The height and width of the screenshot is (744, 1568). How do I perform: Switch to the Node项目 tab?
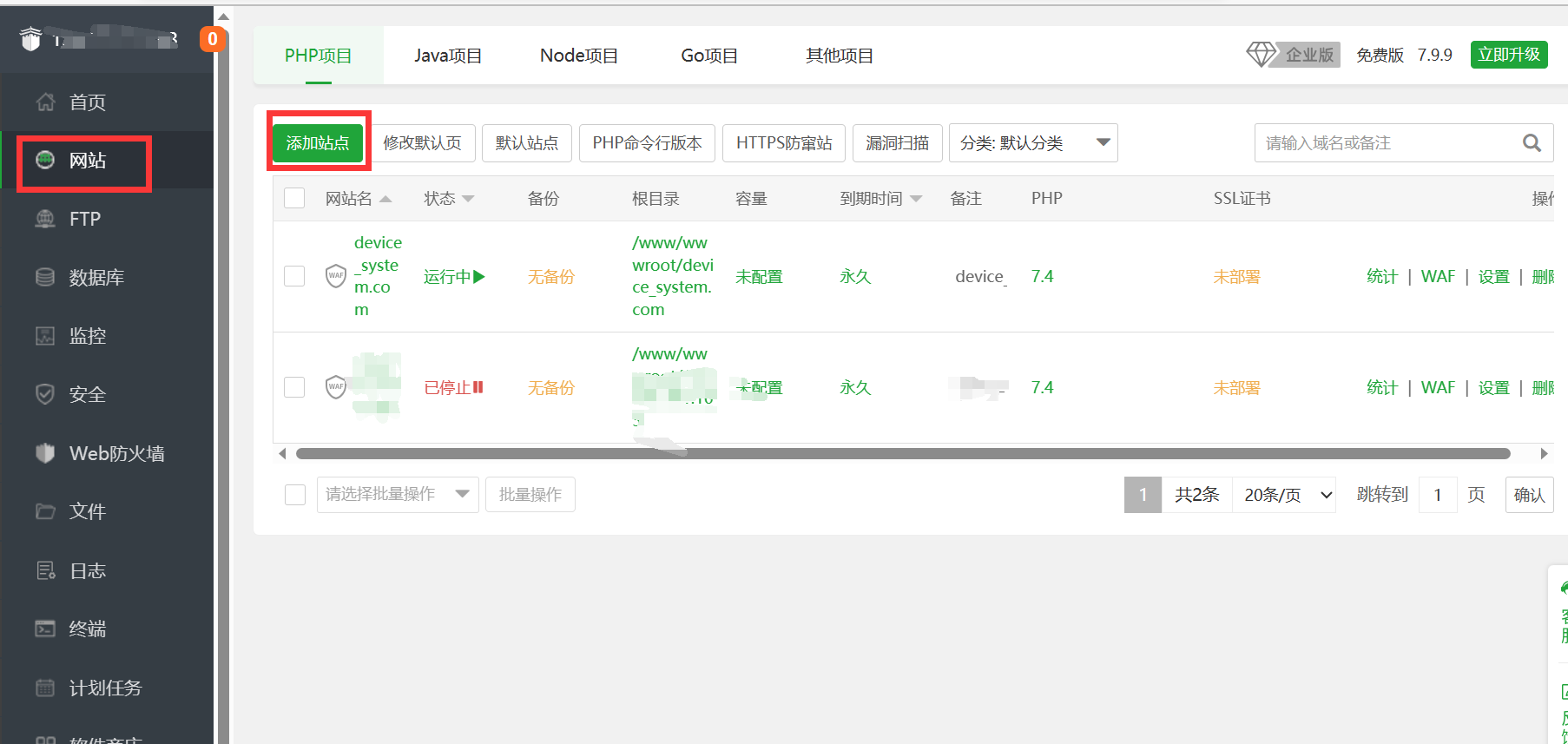(579, 56)
